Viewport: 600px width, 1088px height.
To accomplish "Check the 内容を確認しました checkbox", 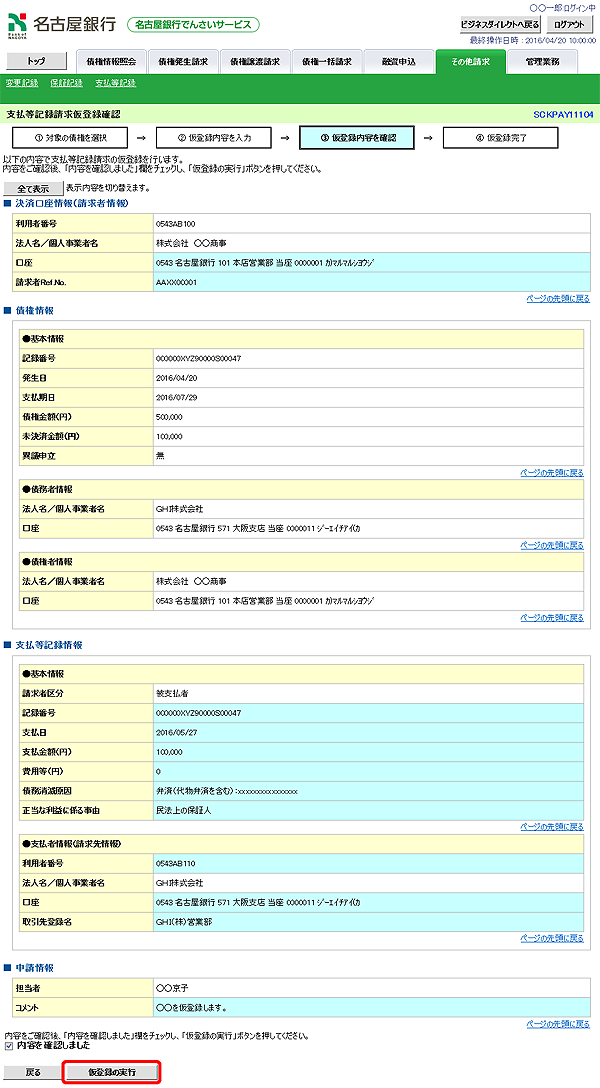I will click(9, 1046).
